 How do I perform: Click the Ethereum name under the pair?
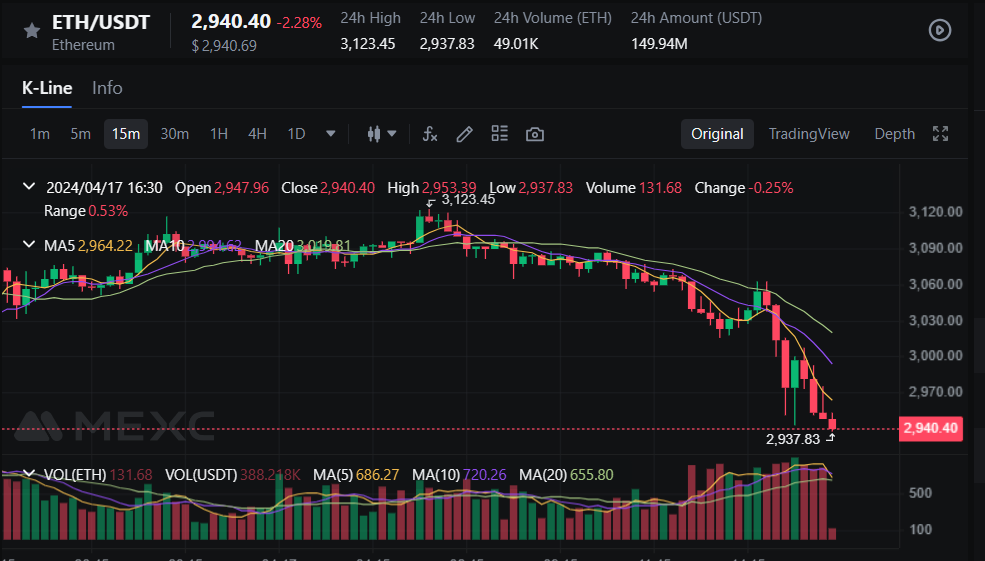pyautogui.click(x=83, y=45)
